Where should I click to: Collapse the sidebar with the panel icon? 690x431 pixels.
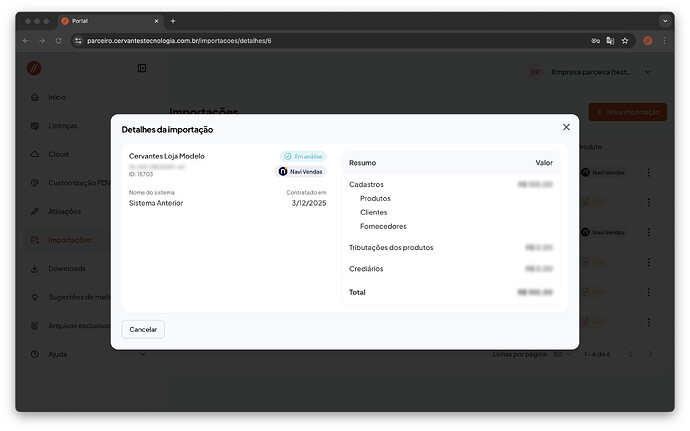pyautogui.click(x=142, y=68)
